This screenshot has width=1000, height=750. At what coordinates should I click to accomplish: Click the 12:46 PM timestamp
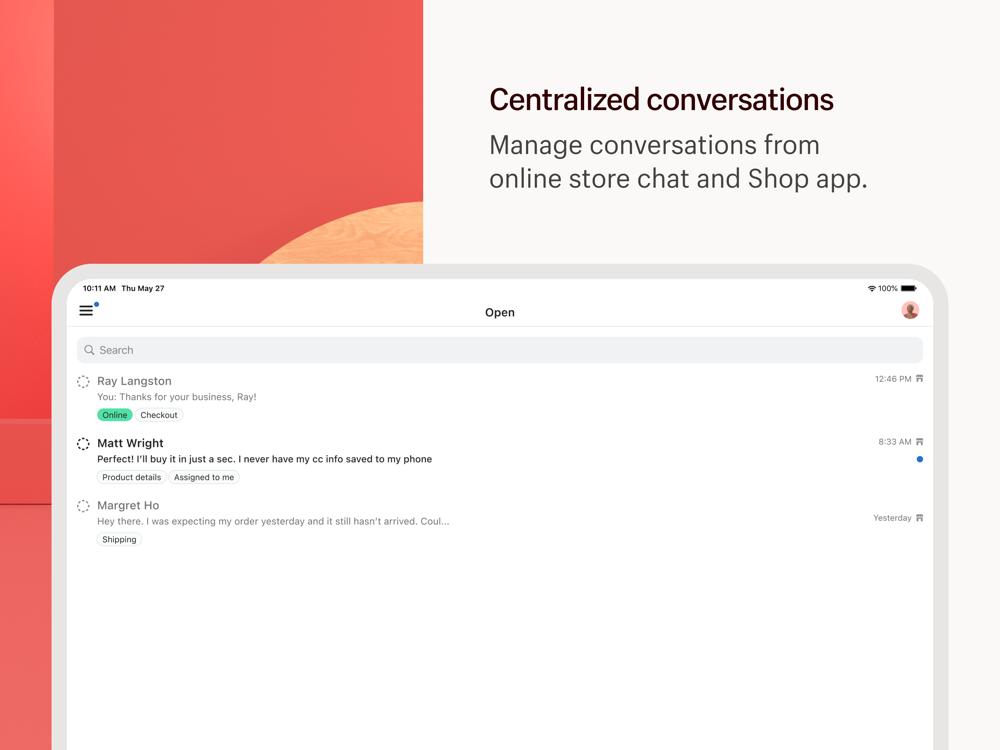point(893,379)
